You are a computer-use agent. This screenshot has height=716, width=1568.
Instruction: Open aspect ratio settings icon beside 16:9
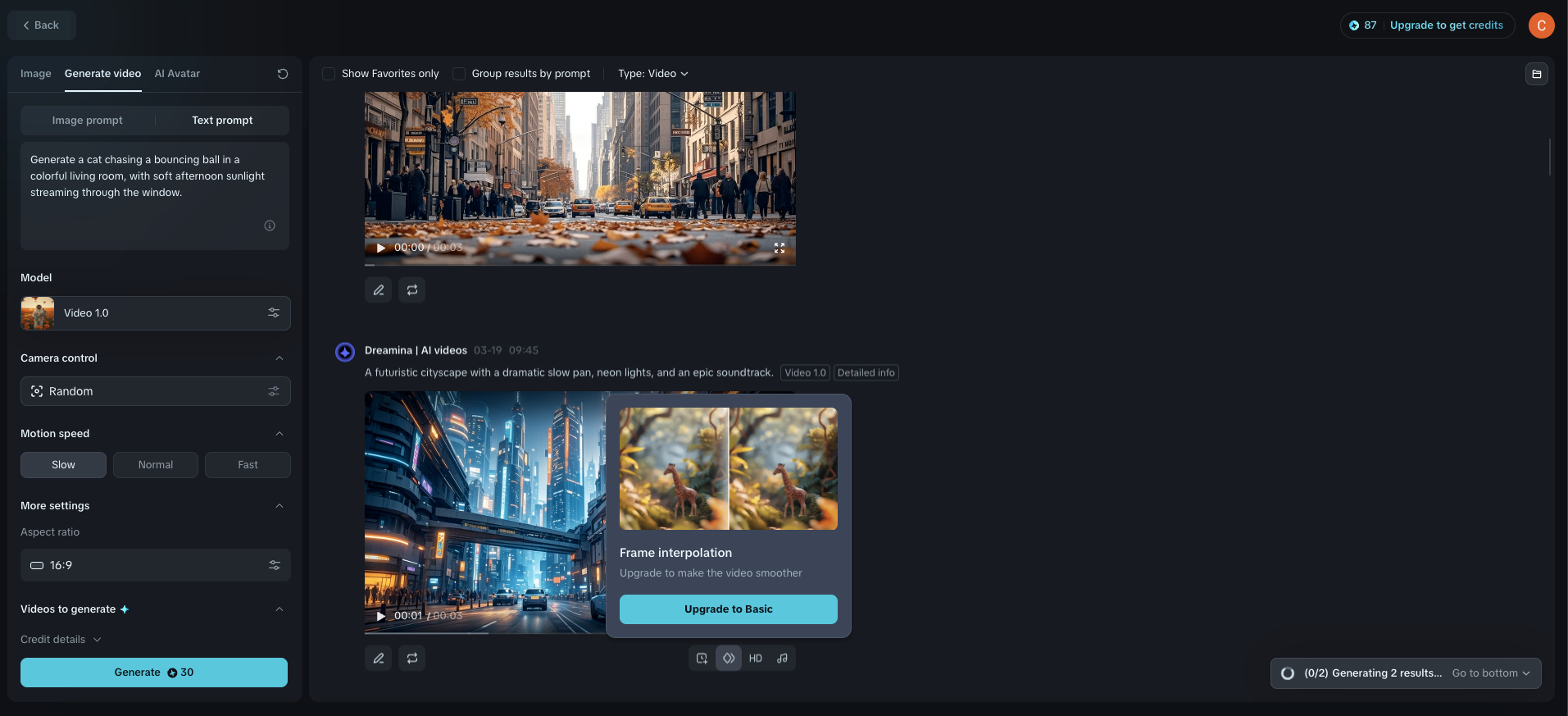(x=275, y=565)
